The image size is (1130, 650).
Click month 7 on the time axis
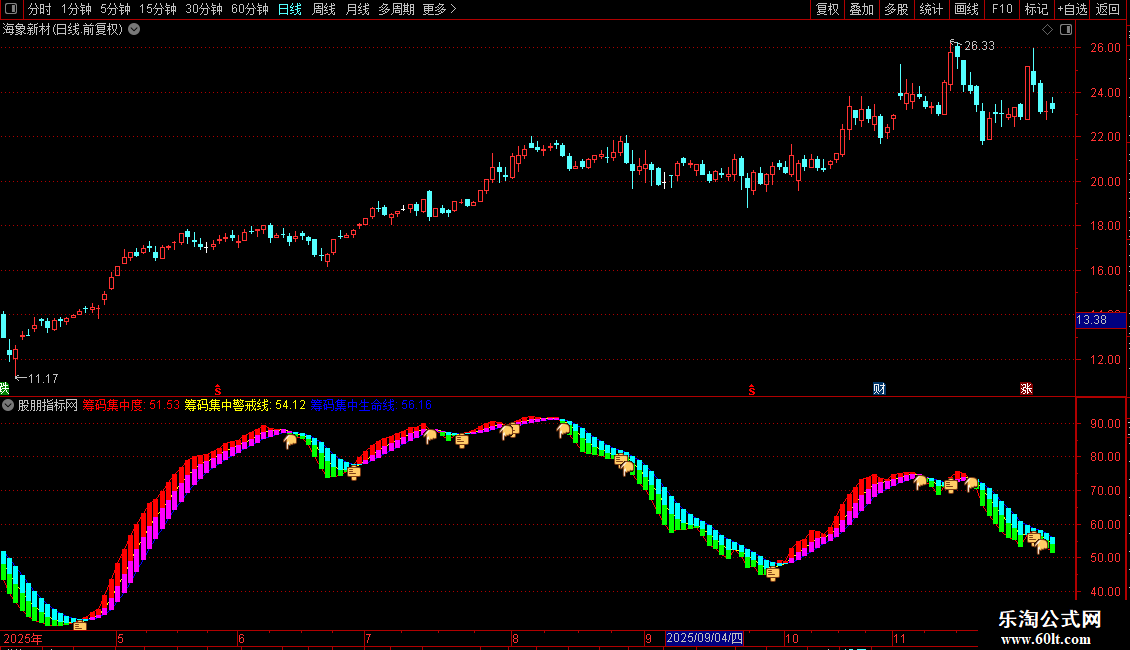point(368,638)
